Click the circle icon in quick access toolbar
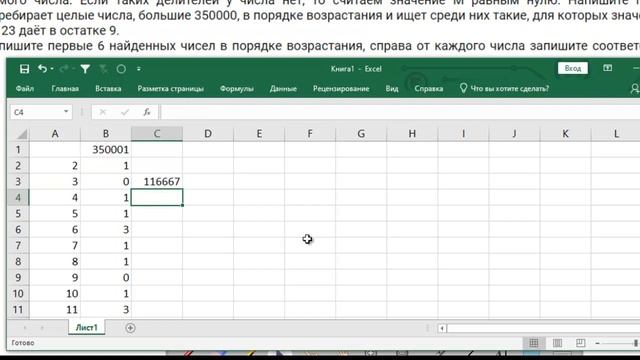The image size is (640, 360). 121,69
